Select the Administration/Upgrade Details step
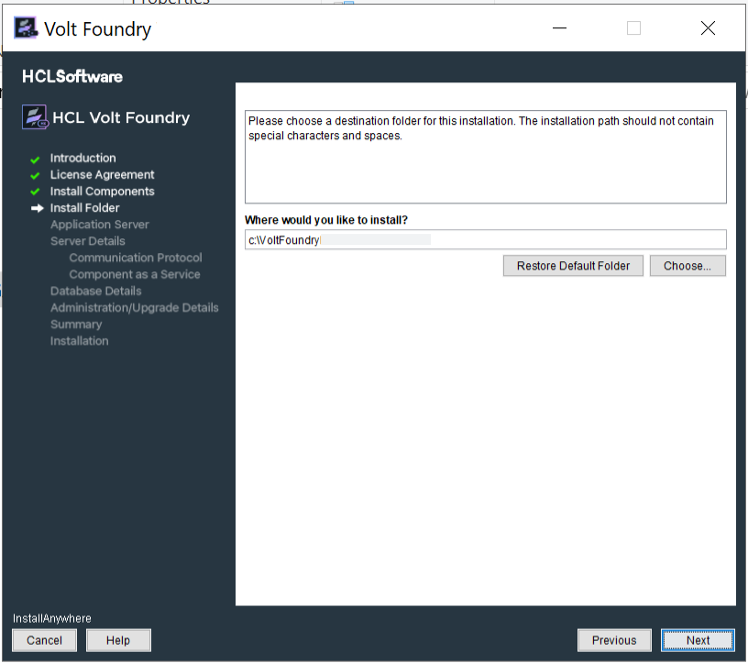The image size is (749, 665). 135,308
